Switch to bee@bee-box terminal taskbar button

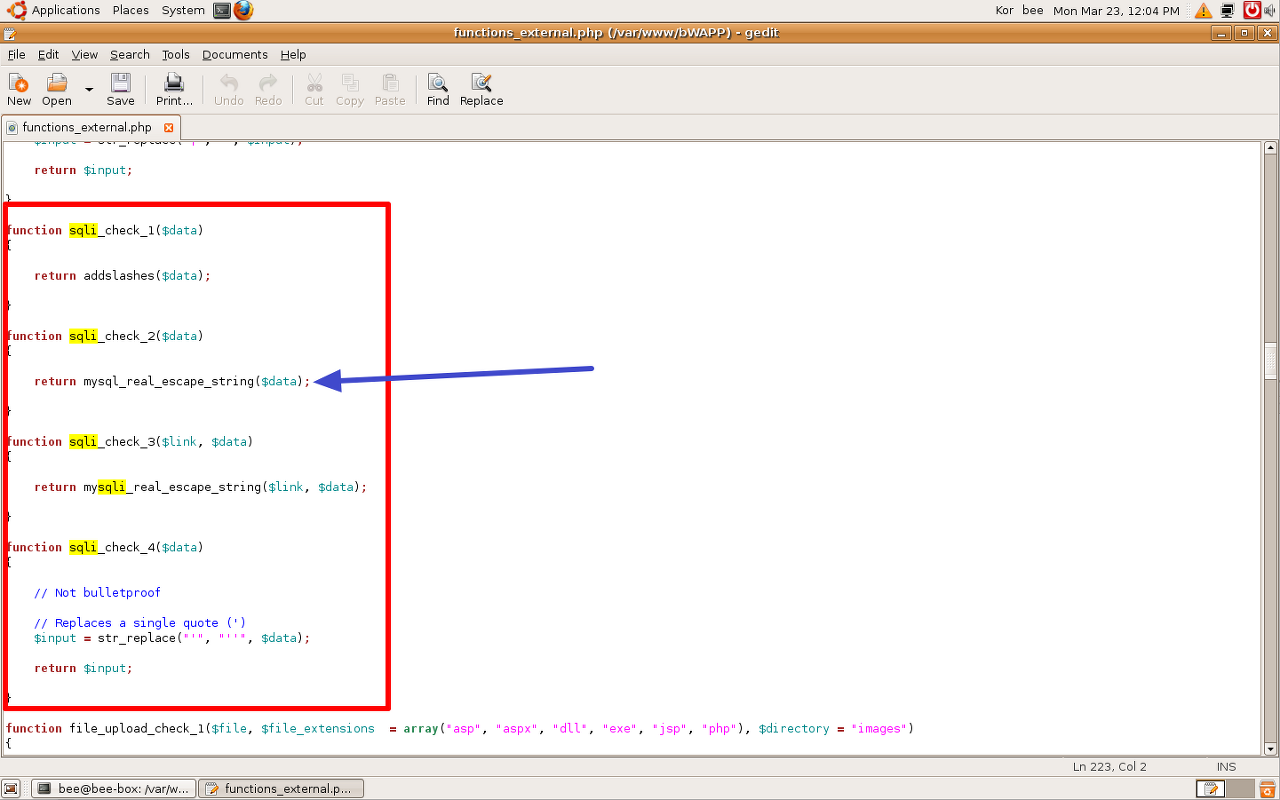click(x=112, y=789)
